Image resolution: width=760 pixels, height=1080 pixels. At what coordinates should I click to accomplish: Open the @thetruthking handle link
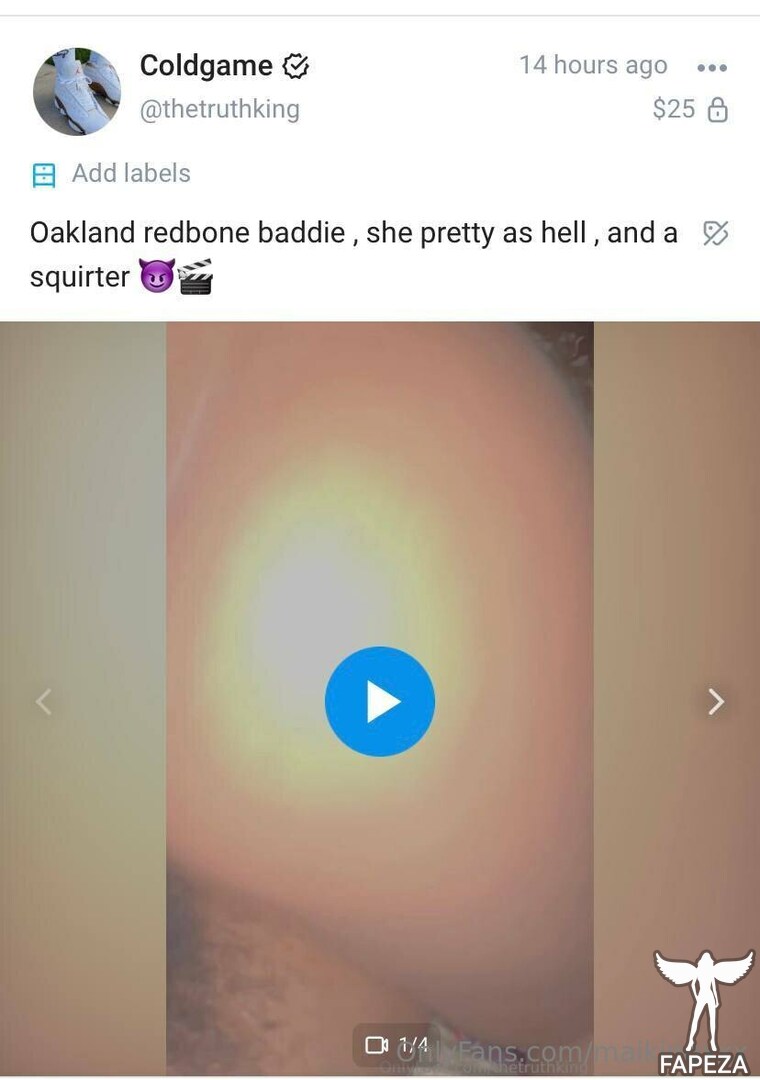[220, 109]
